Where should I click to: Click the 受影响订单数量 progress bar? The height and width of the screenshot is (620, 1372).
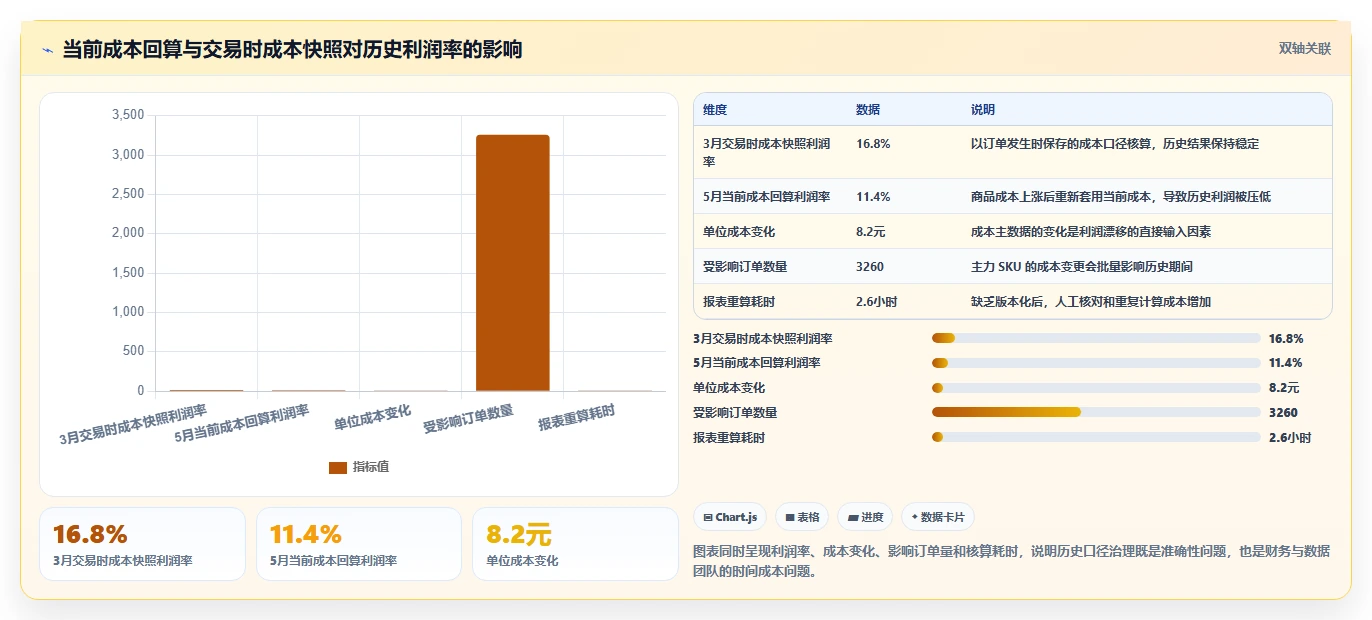point(1096,412)
